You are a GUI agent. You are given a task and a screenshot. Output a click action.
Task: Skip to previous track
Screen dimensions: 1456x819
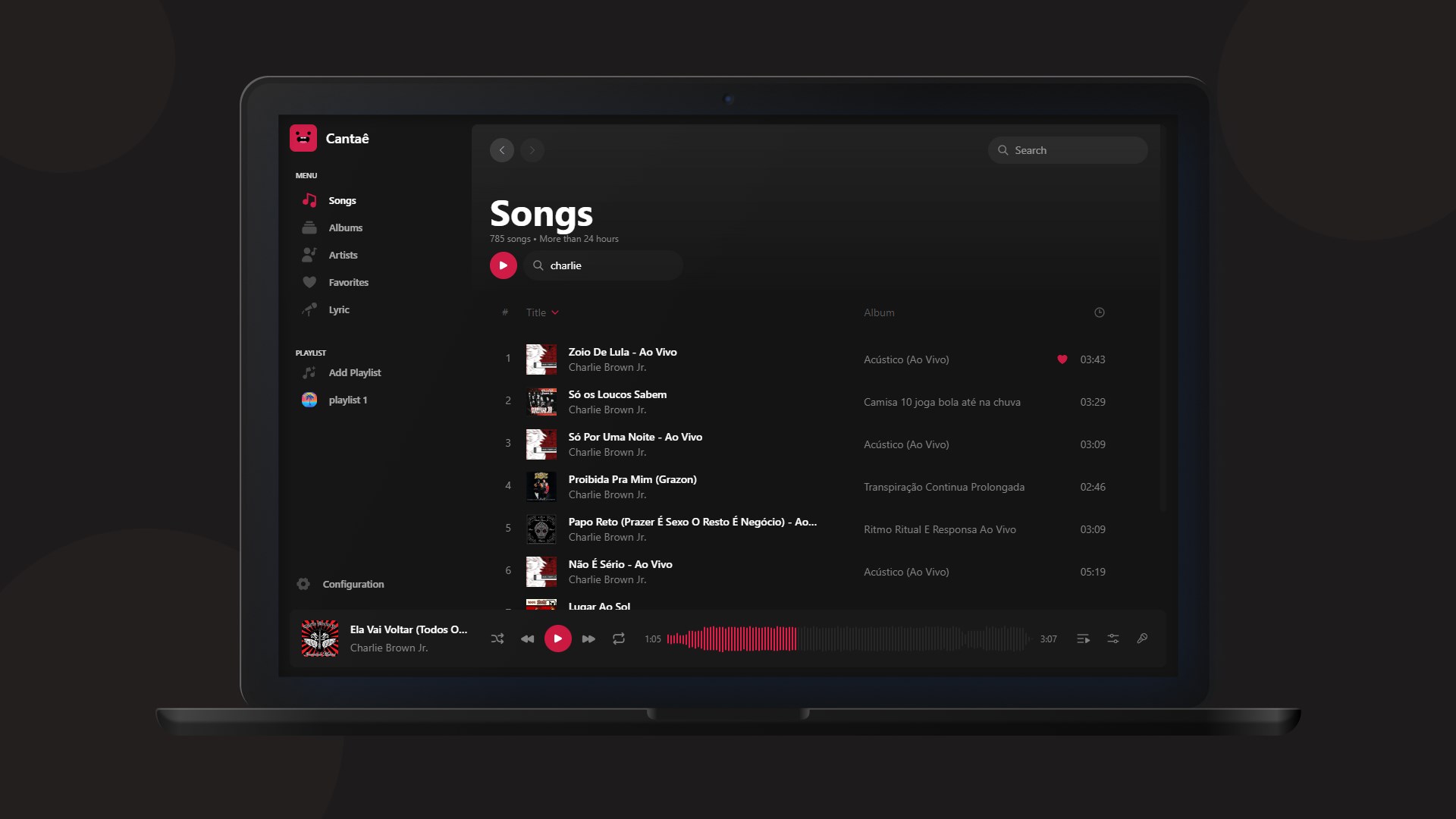(x=527, y=639)
